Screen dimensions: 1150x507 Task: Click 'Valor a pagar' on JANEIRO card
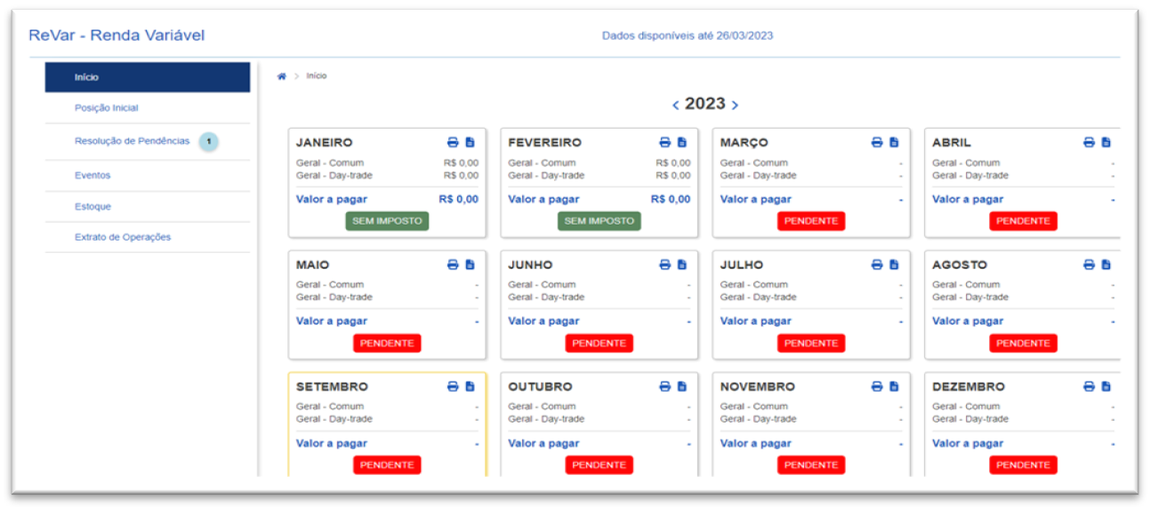click(332, 199)
